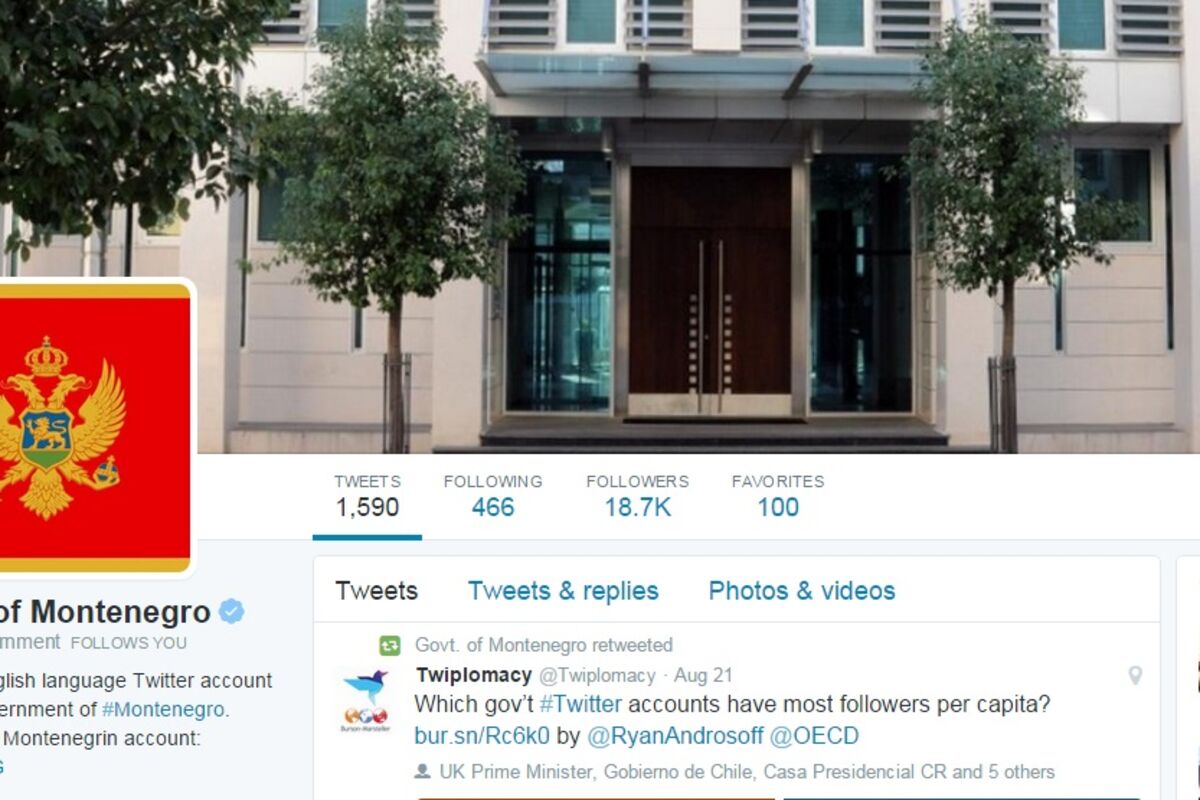Switch to Tweets & replies tab
1200x800 pixels.
(563, 591)
